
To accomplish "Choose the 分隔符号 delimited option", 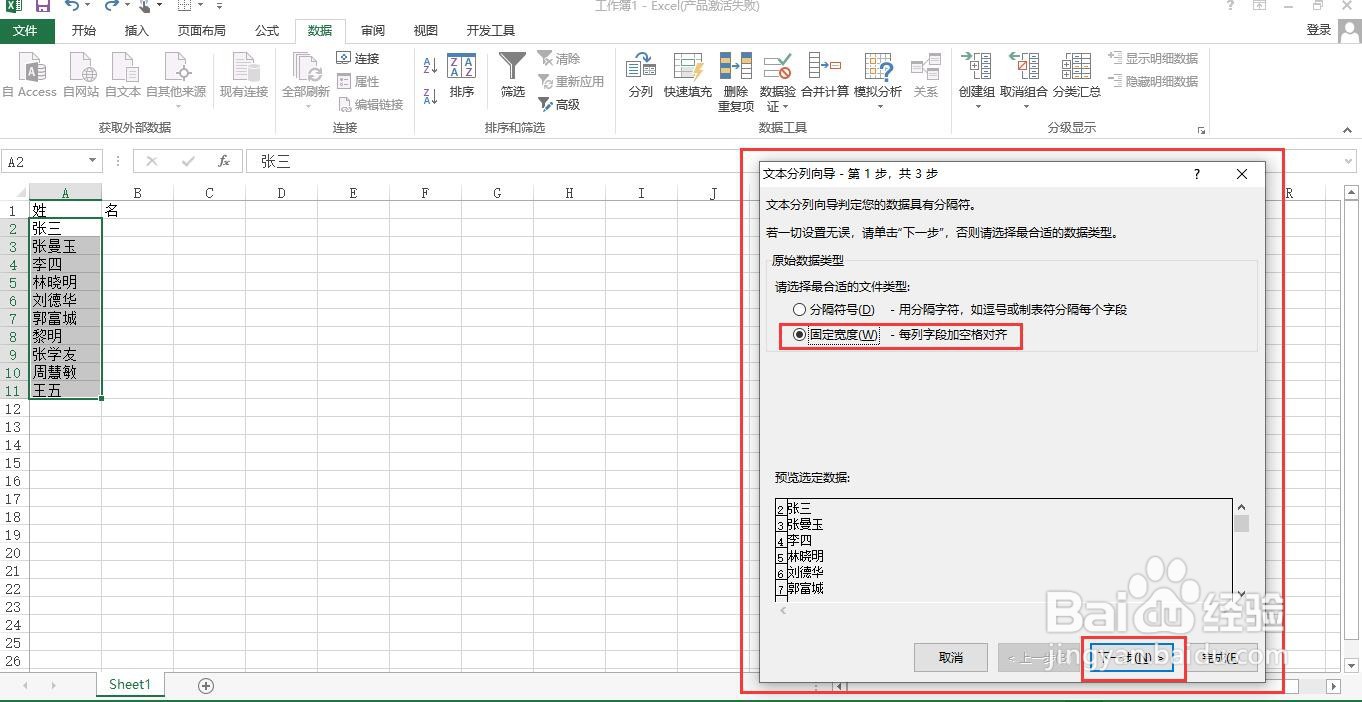I will click(x=799, y=310).
